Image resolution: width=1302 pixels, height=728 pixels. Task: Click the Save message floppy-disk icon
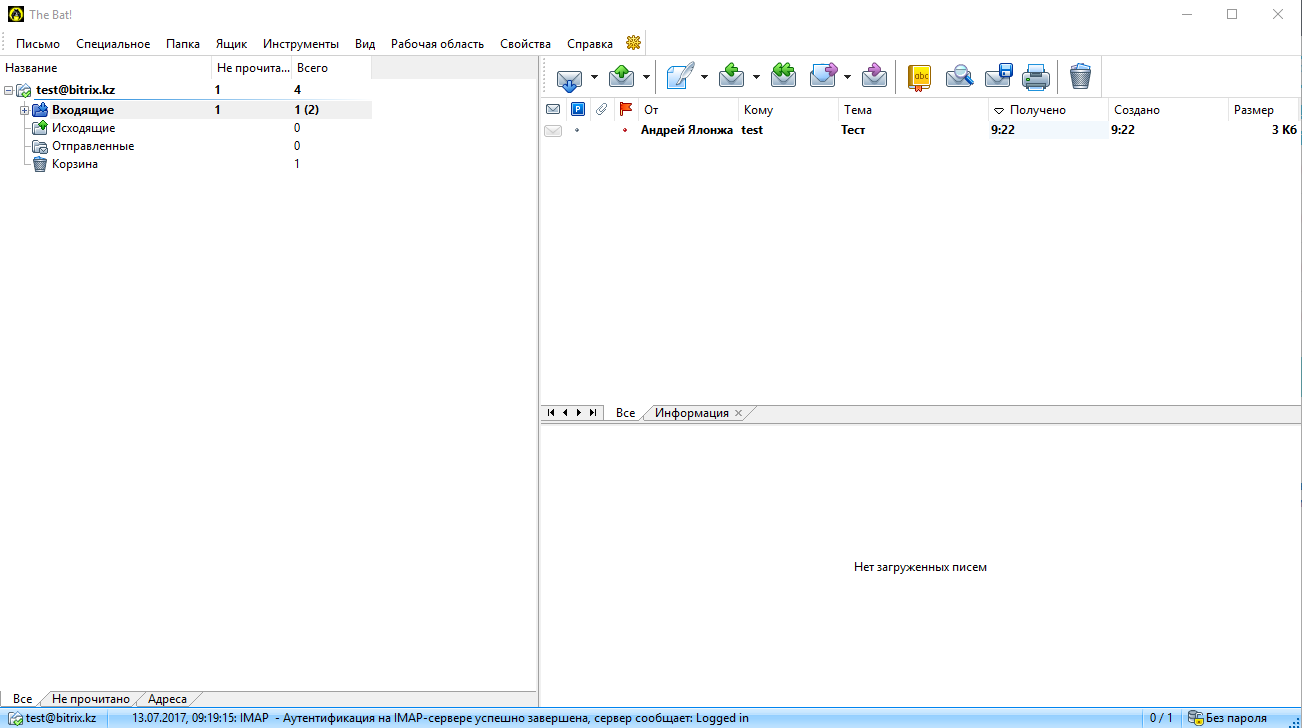pyautogui.click(x=998, y=77)
